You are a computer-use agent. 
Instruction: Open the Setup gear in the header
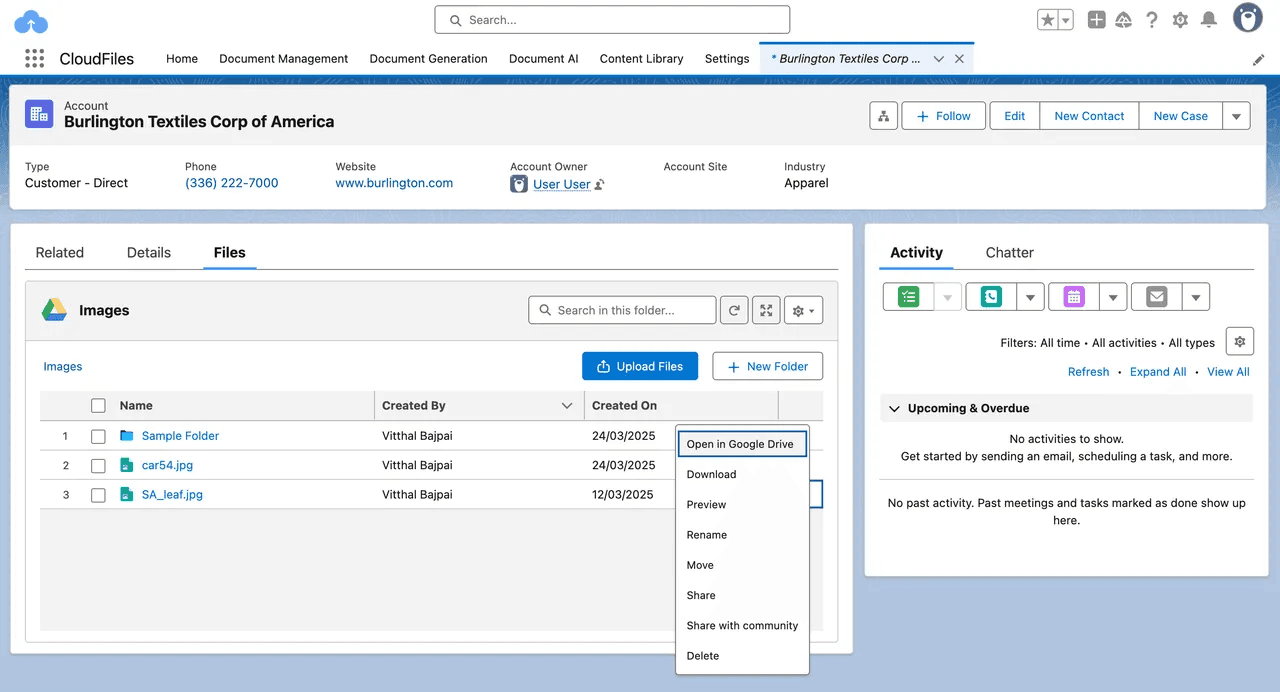click(1180, 19)
